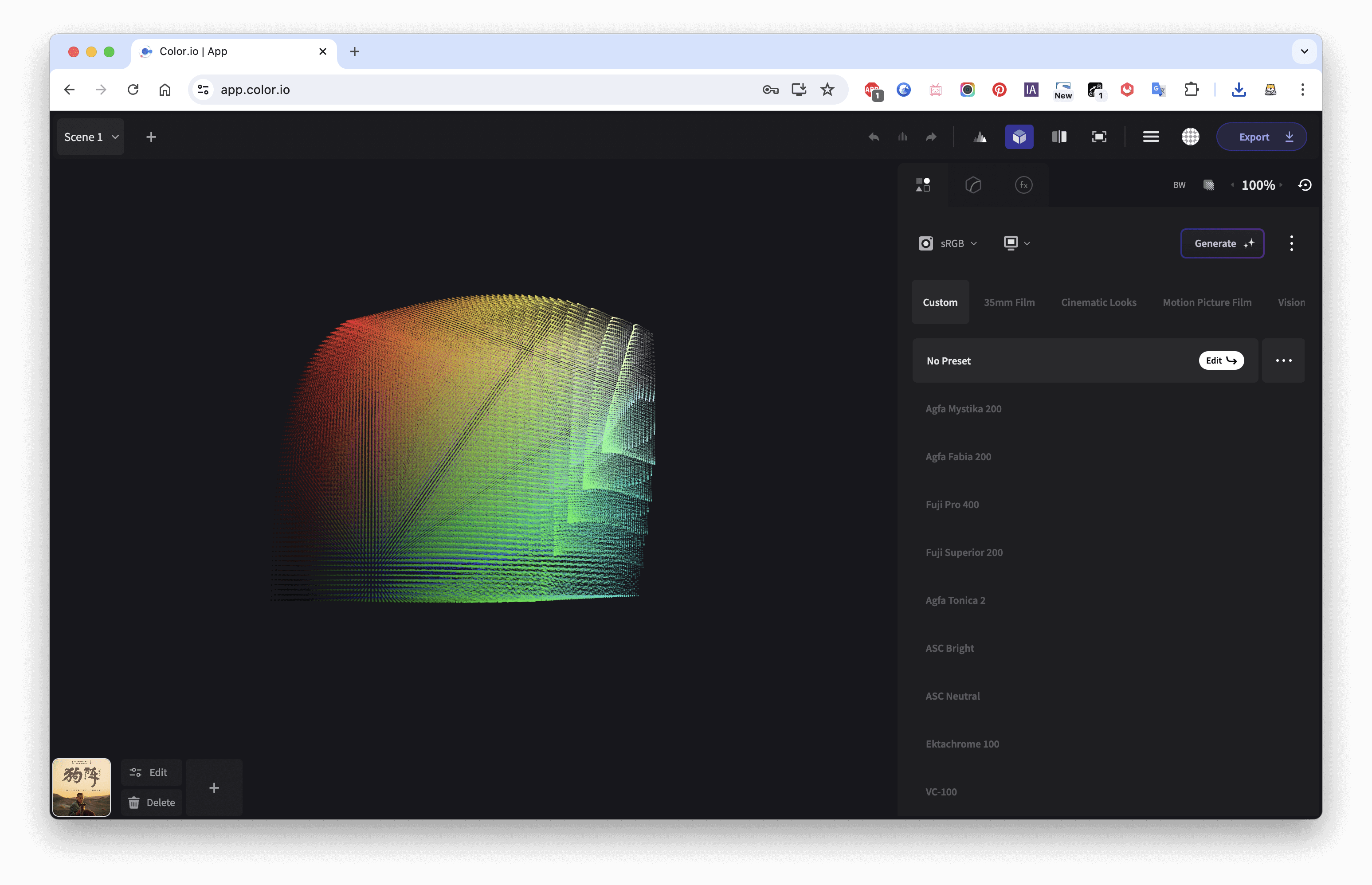
Task: Toggle the 3D color cube view
Action: (1019, 137)
